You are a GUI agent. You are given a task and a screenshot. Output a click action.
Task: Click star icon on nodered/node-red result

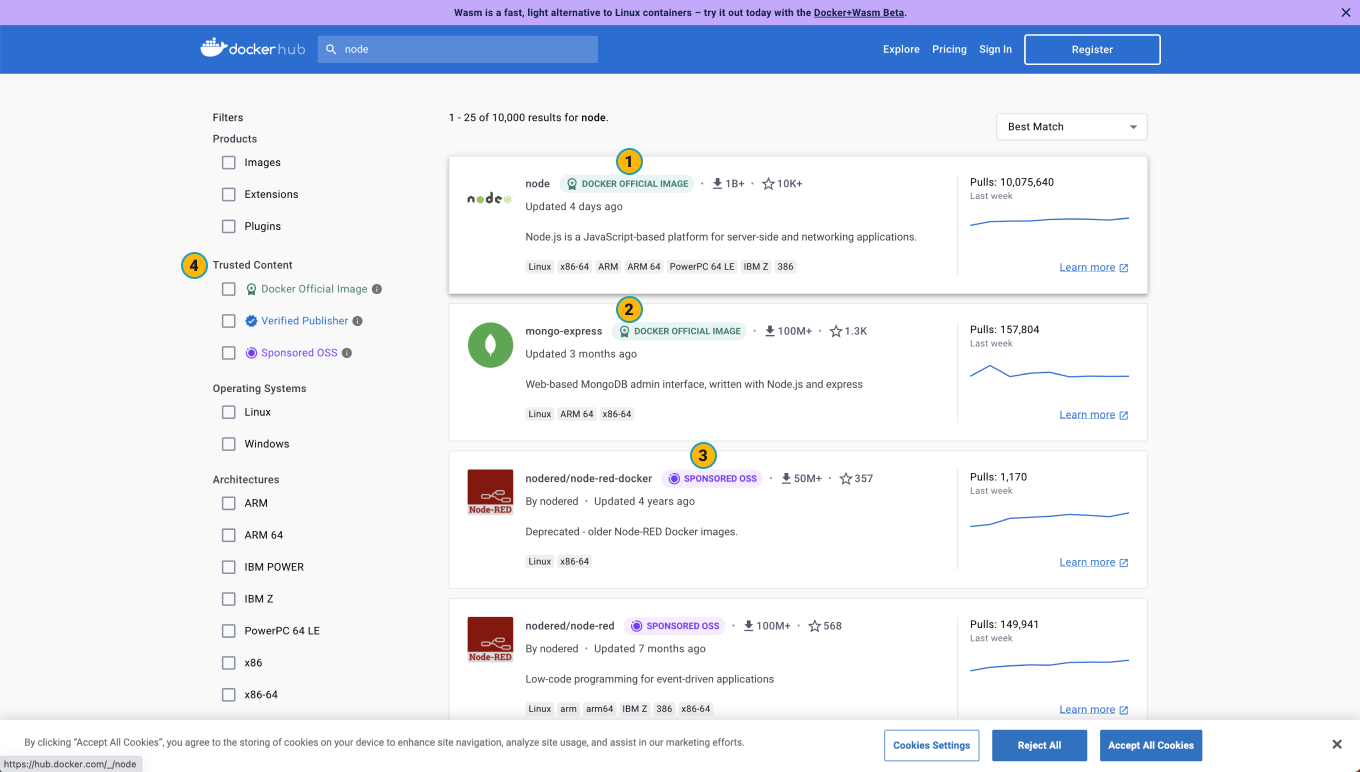(x=814, y=626)
